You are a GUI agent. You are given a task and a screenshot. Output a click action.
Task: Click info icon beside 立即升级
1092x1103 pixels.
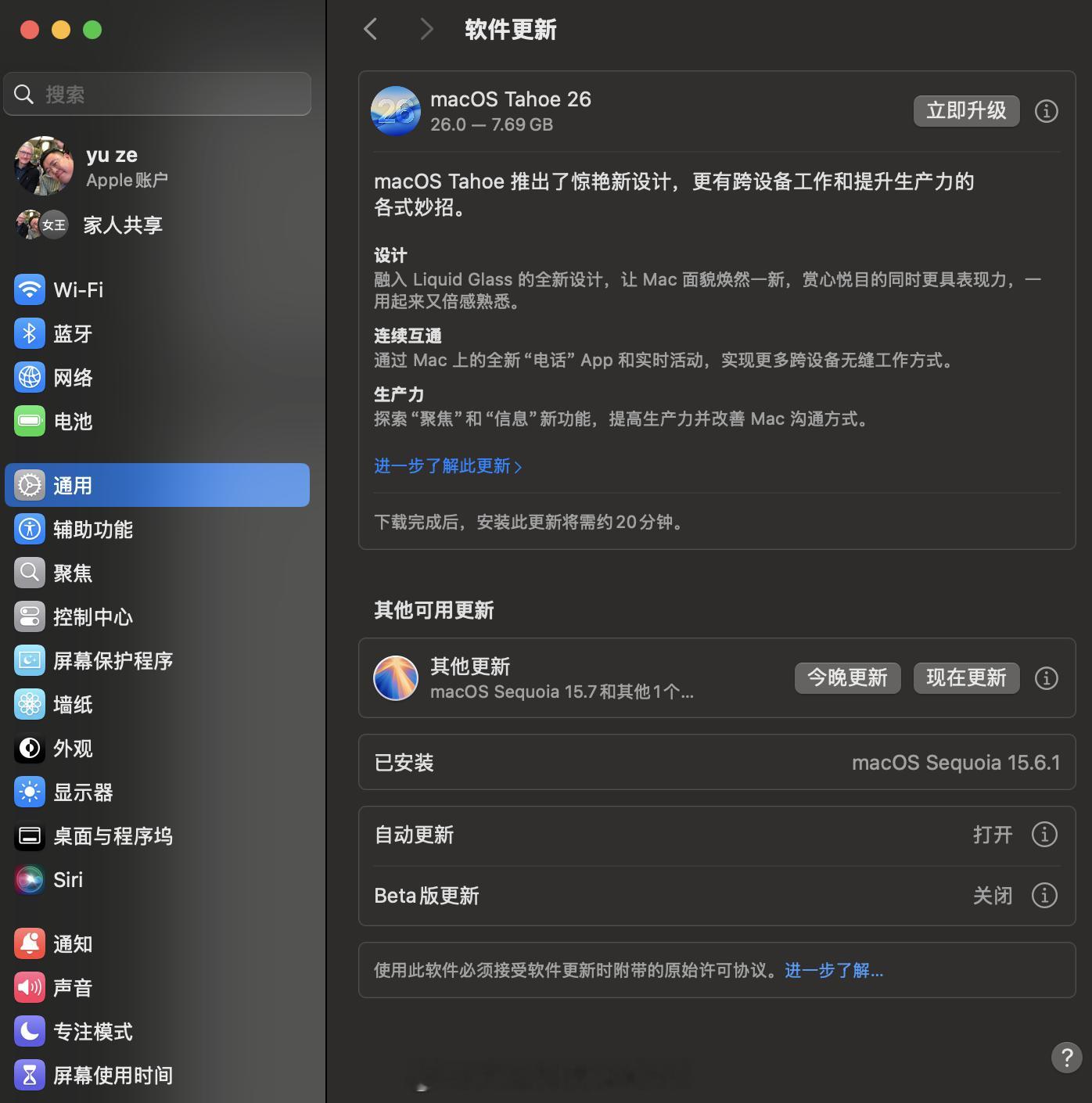click(1046, 111)
